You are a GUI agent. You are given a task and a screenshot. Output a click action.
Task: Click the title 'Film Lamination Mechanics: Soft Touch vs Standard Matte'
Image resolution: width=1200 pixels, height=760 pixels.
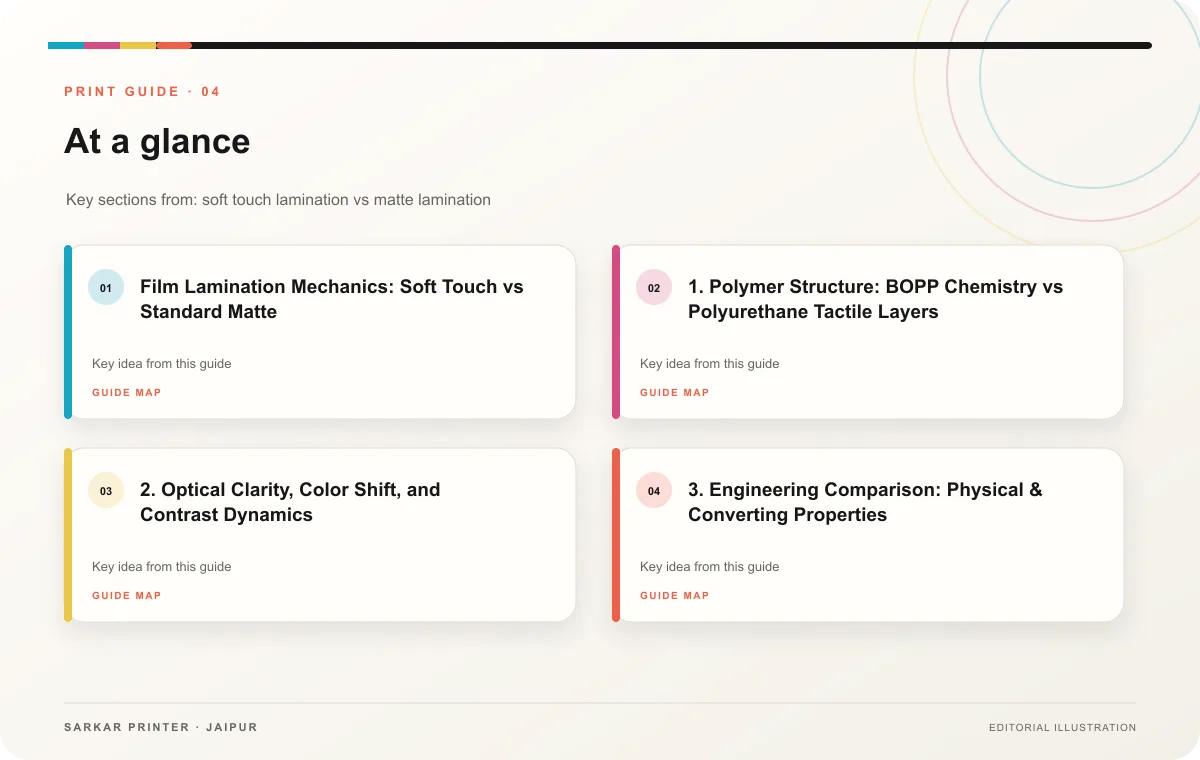point(332,299)
